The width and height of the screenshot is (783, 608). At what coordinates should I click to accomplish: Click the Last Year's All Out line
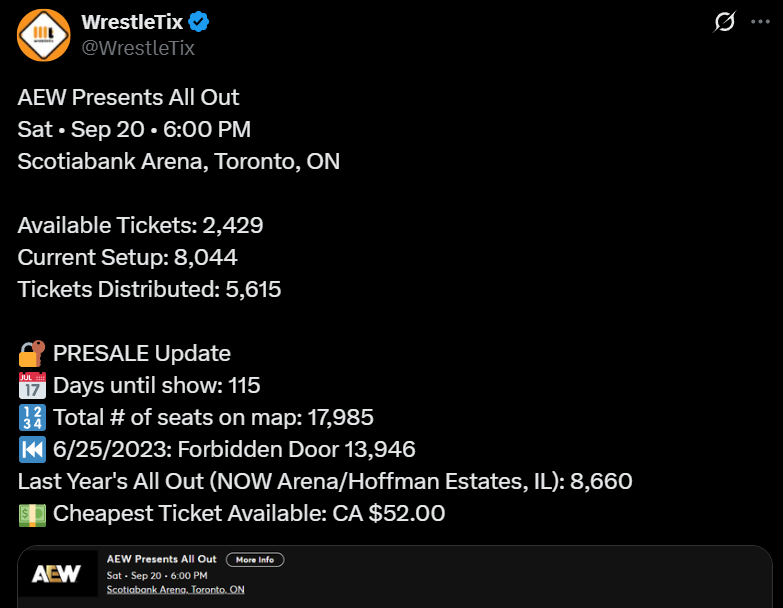coord(324,481)
